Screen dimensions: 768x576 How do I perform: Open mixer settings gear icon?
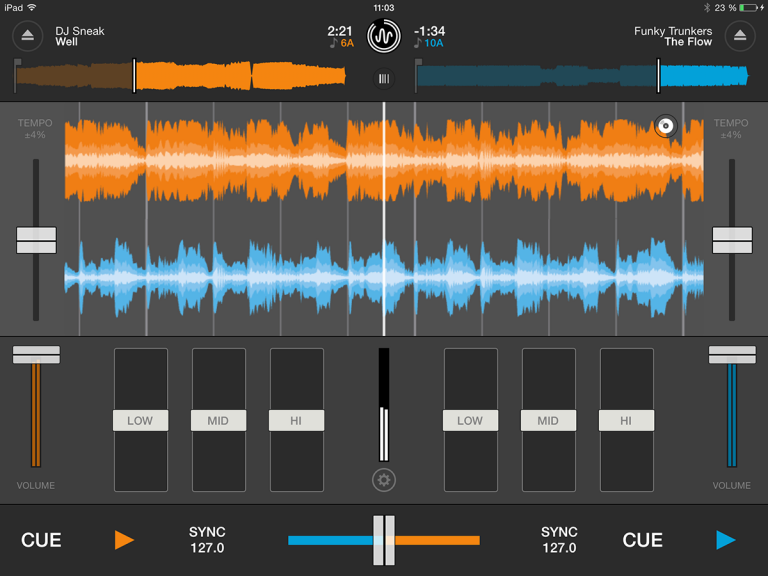[384, 480]
